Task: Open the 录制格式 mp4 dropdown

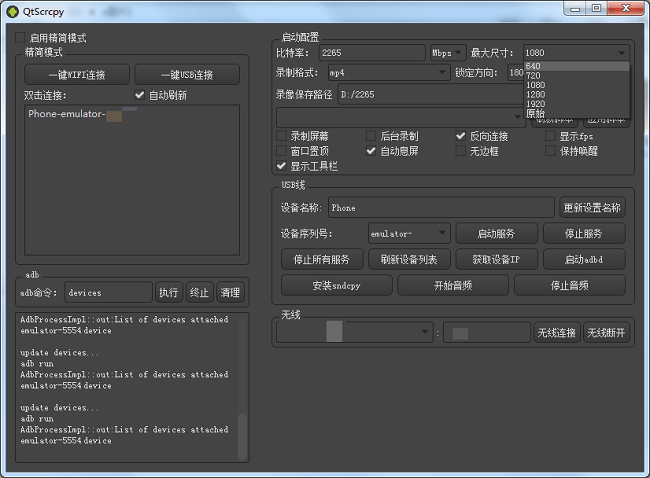Action: [388, 73]
